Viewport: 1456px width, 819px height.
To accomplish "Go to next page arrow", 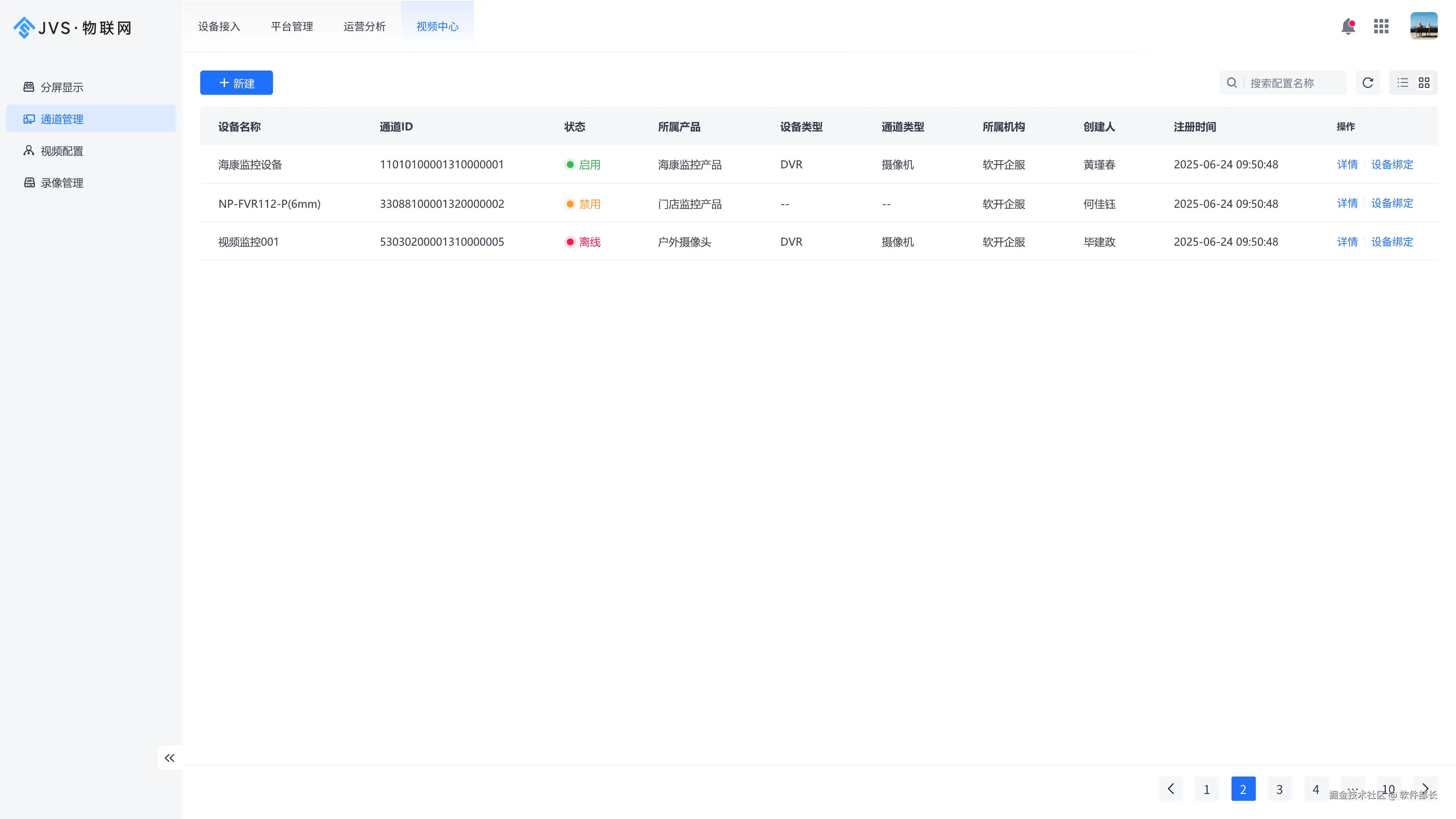I will (x=1425, y=788).
